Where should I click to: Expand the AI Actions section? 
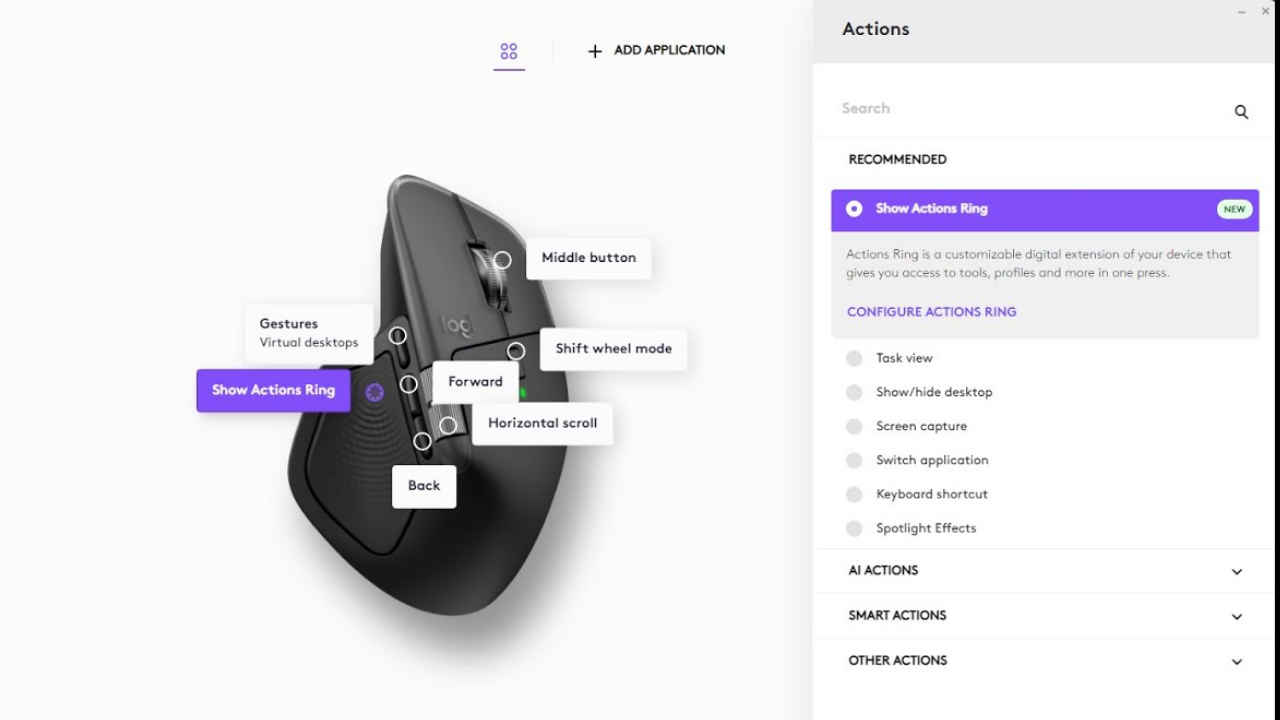(x=1045, y=571)
